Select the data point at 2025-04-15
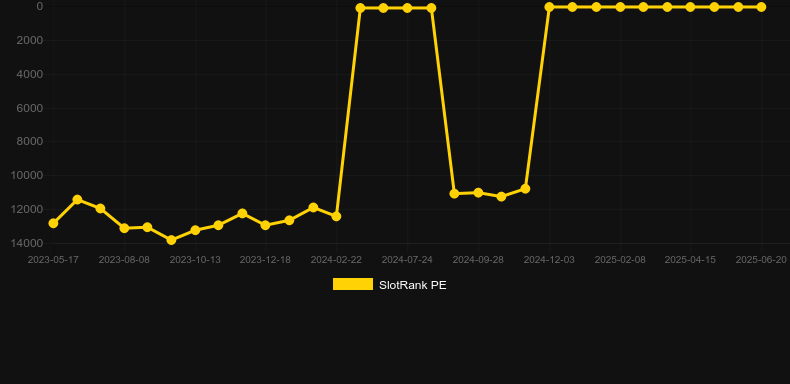This screenshot has width=790, height=384. [690, 7]
